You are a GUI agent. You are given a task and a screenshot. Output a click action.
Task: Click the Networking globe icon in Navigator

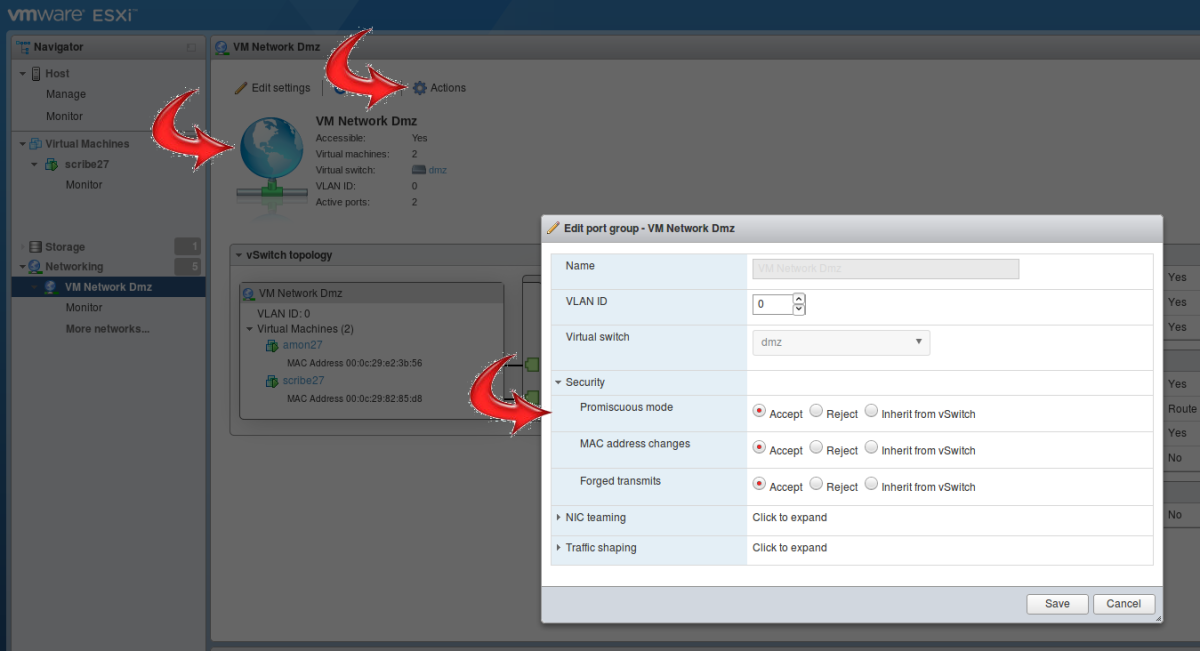point(35,267)
